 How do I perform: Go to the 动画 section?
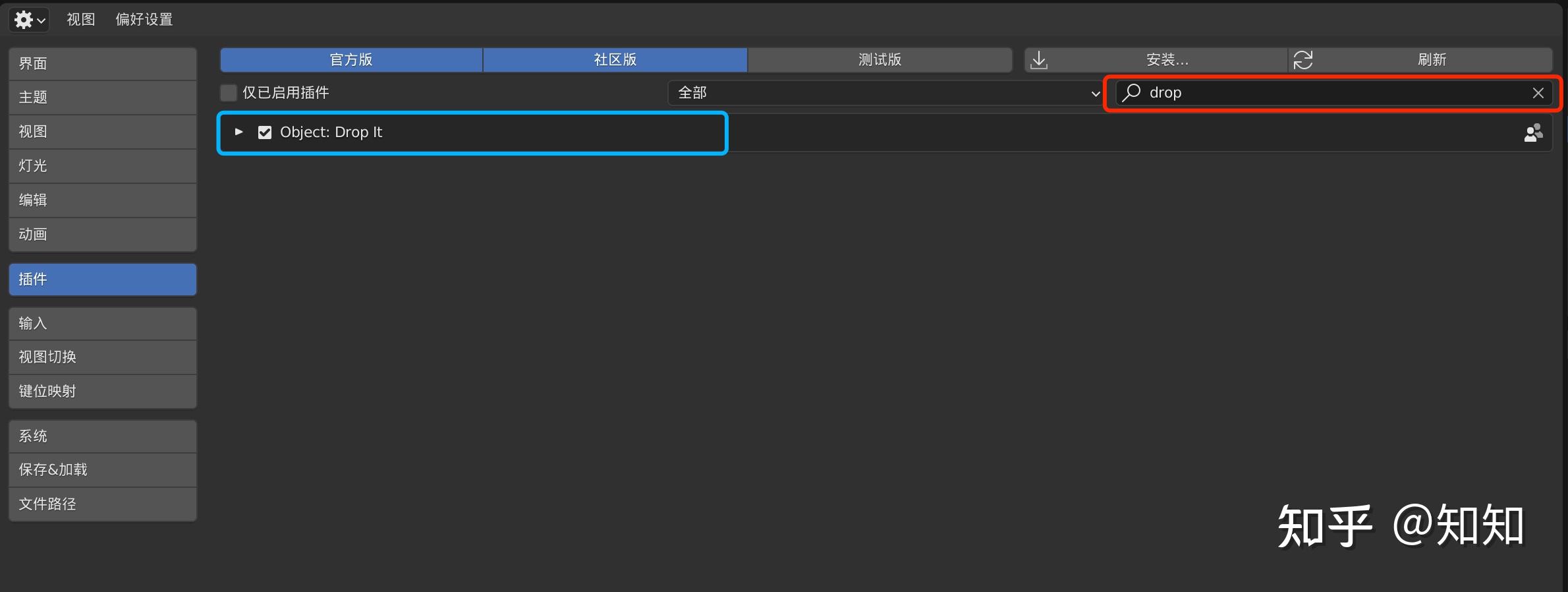coord(103,235)
